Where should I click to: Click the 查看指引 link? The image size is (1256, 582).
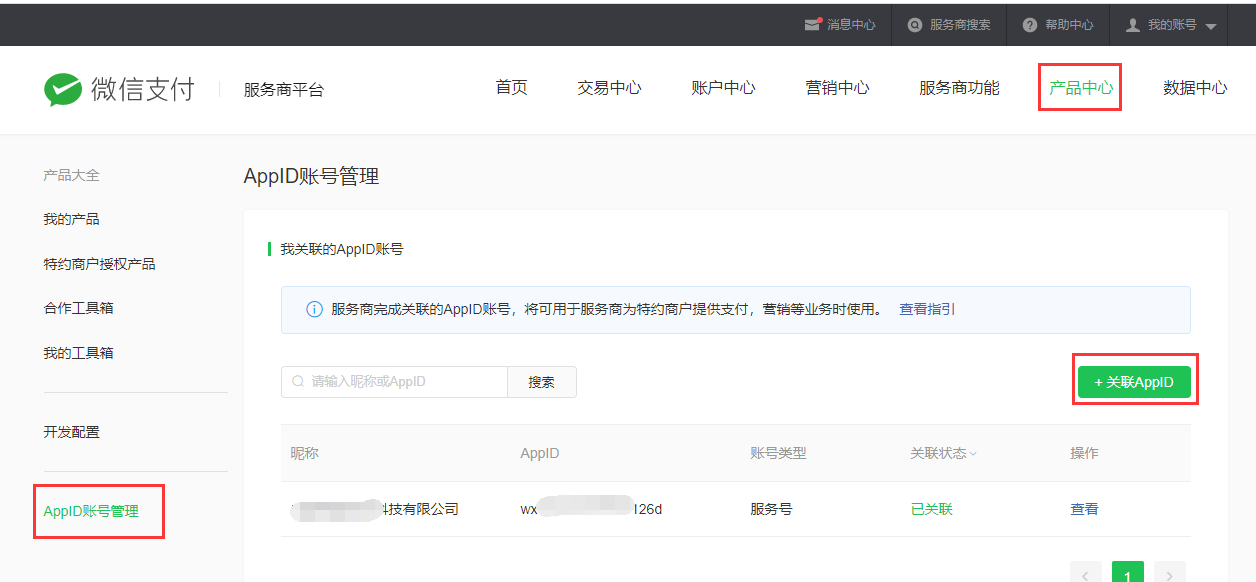pos(927,309)
